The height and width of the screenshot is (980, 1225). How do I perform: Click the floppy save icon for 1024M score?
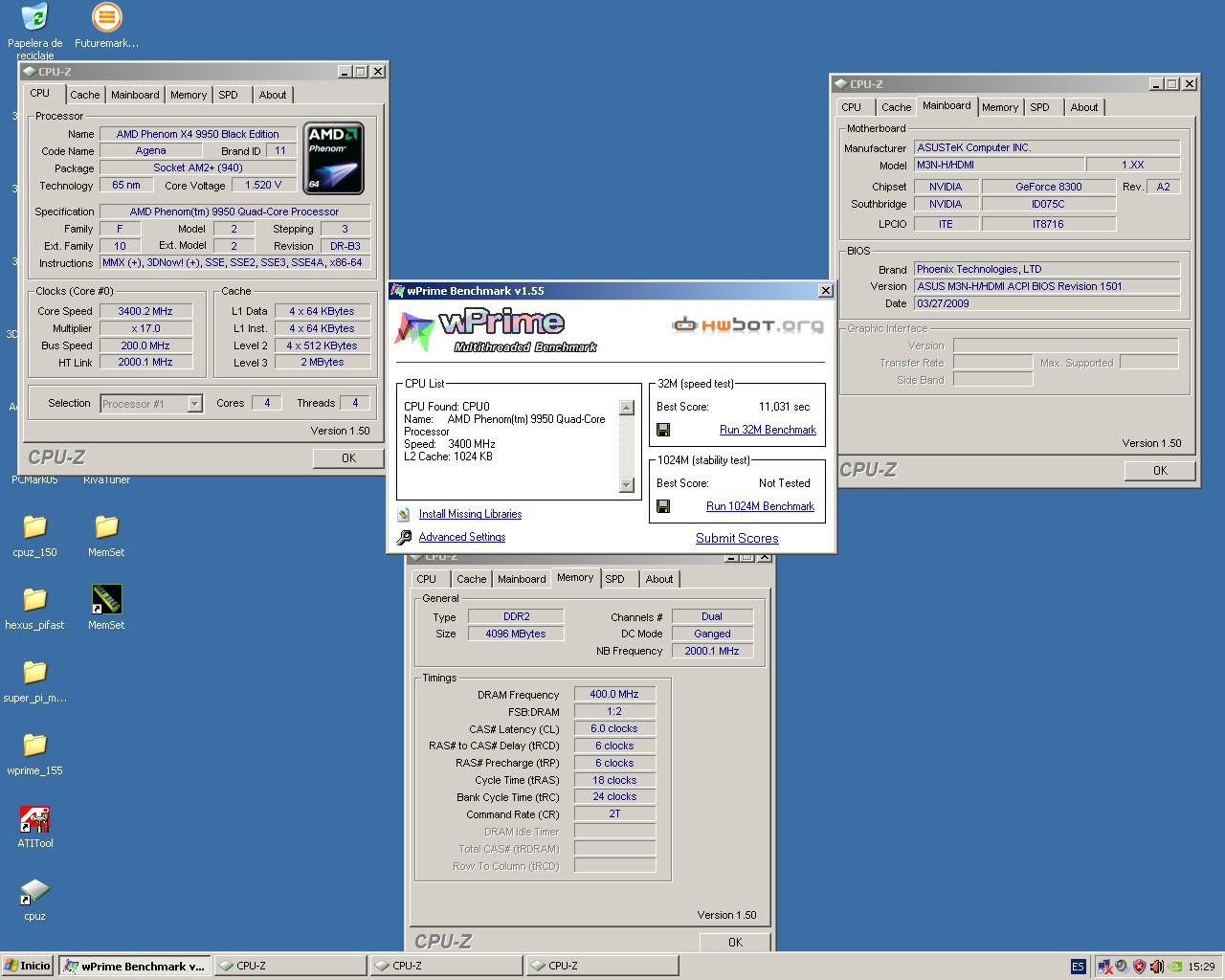(663, 506)
